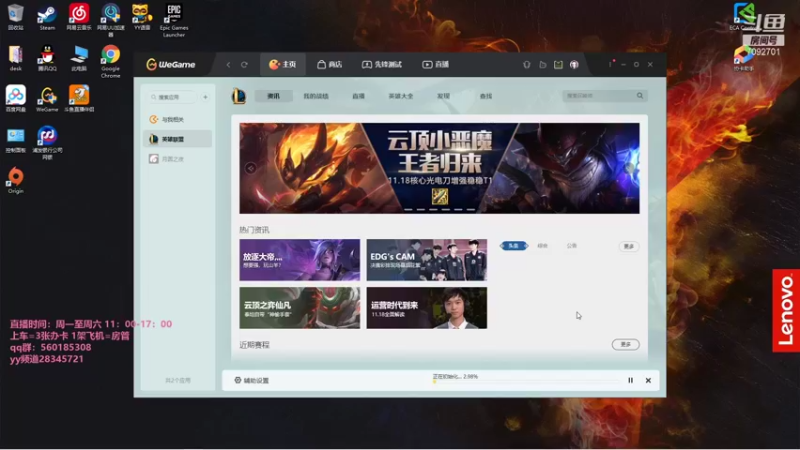Open the EDG's CAM news thumbnail
800x450 pixels.
(427, 260)
